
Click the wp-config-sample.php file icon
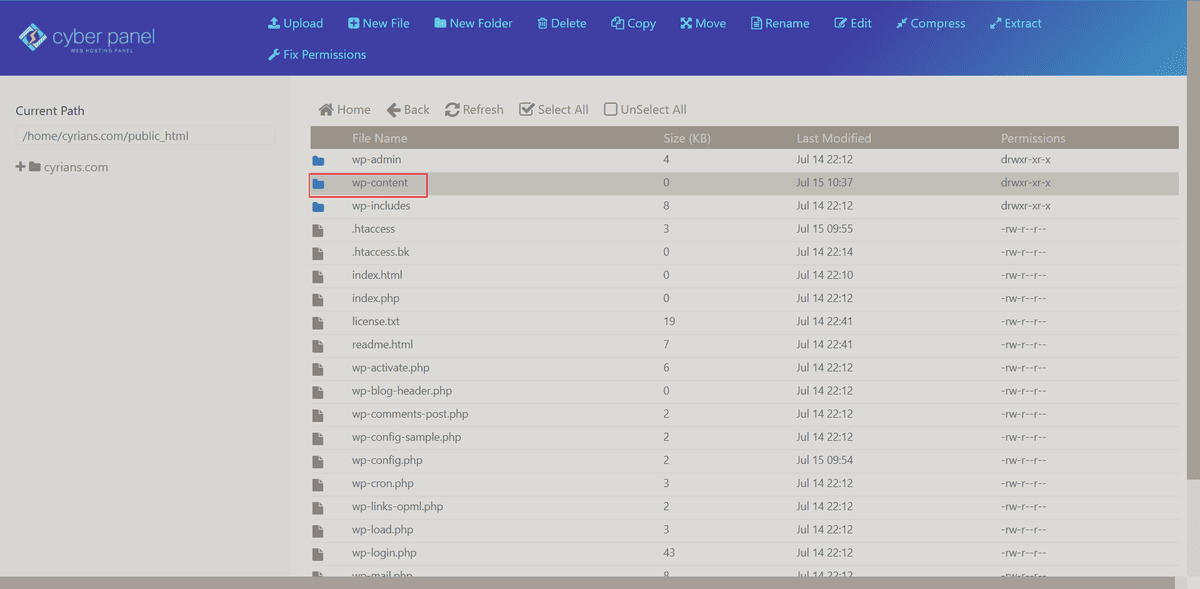point(318,437)
